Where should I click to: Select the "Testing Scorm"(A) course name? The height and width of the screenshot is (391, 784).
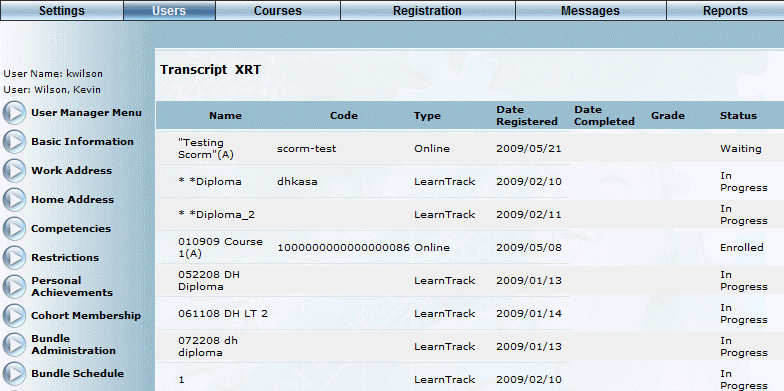pos(206,149)
